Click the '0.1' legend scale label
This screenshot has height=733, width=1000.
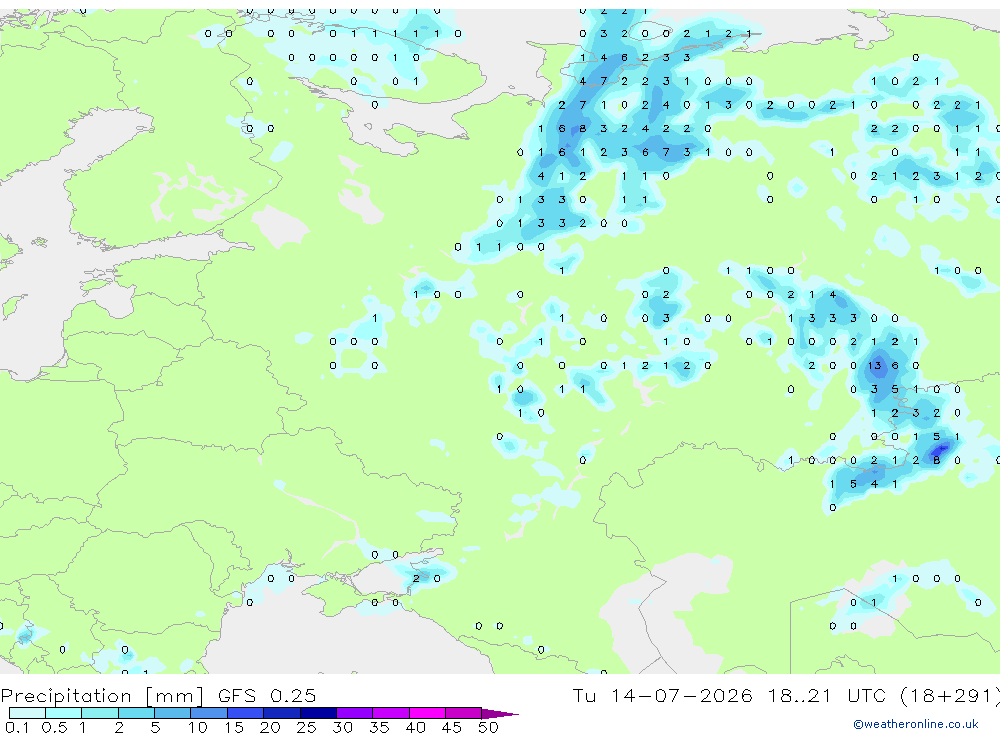(x=17, y=727)
